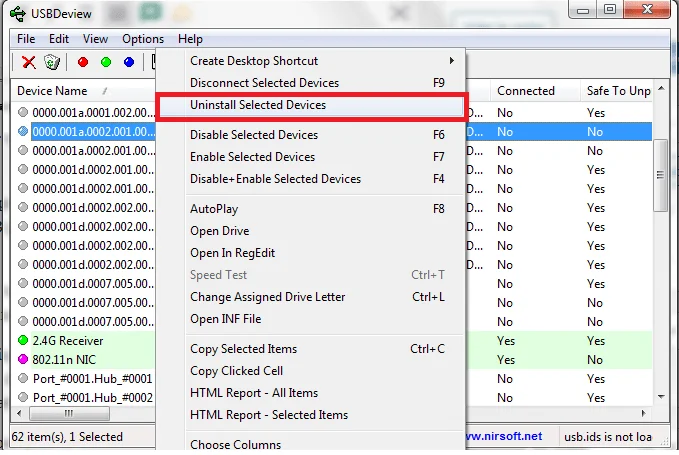679x455 pixels.
Task: Choose HTML Report - All Items
Action: click(254, 393)
